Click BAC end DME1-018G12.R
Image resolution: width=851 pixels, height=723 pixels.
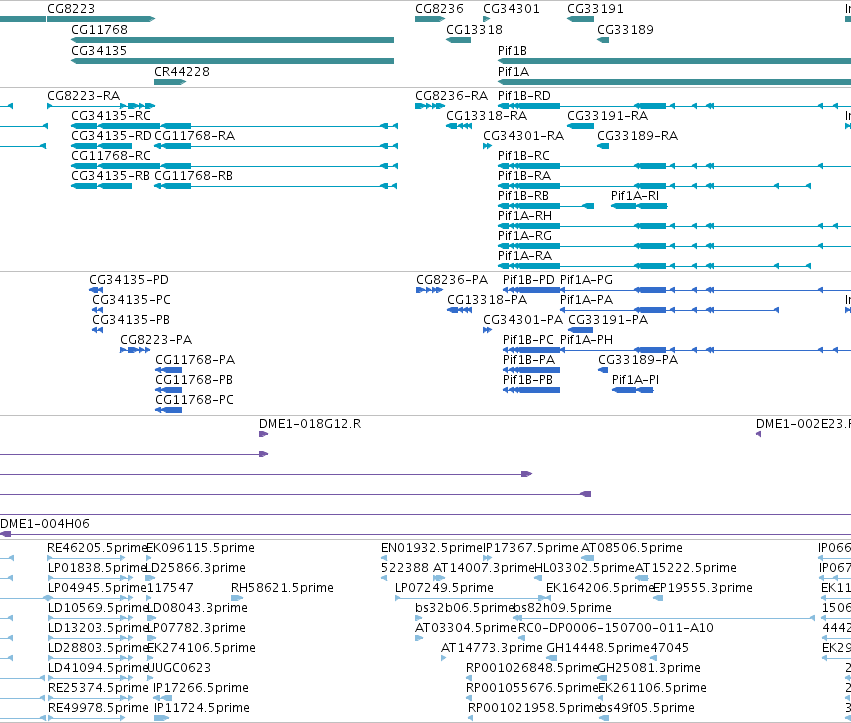(x=310, y=424)
